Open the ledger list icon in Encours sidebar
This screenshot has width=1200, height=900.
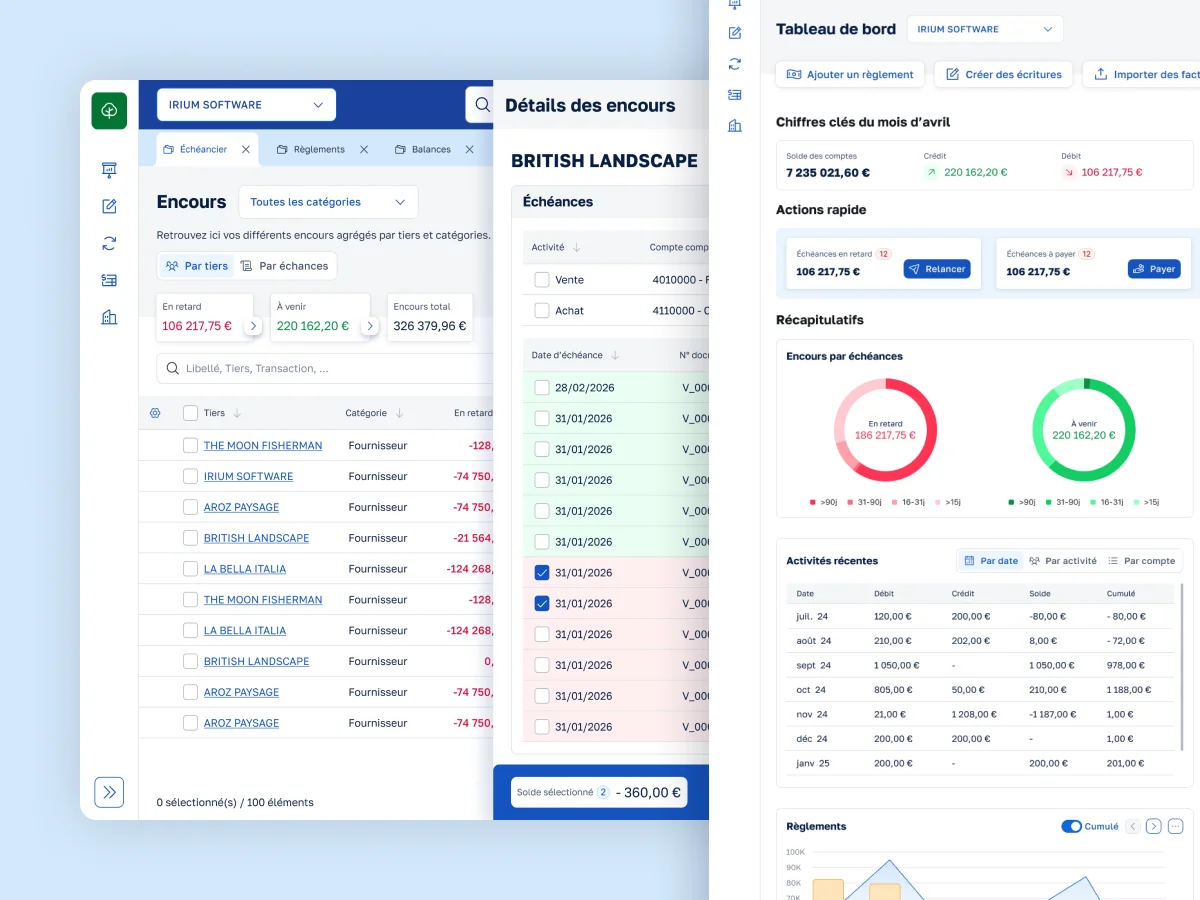(109, 280)
